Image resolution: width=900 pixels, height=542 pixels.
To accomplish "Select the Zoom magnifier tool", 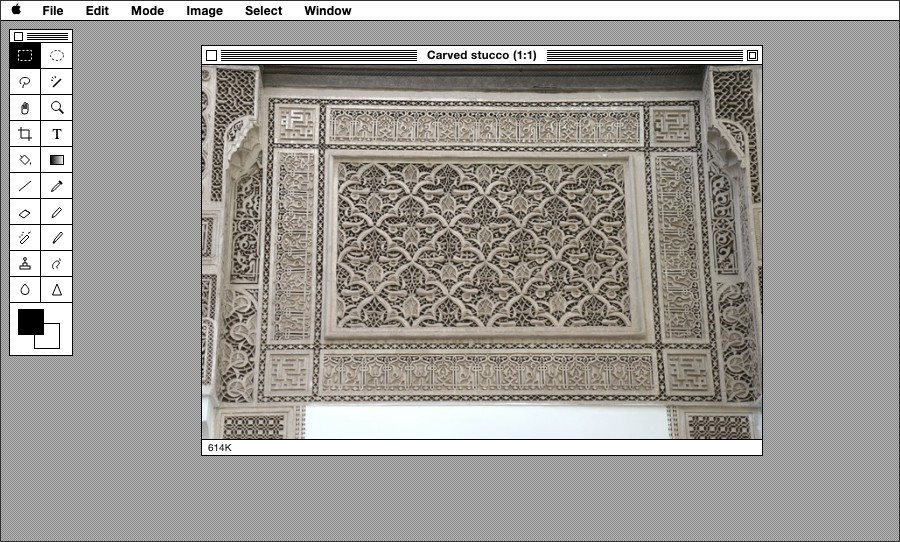I will point(57,107).
